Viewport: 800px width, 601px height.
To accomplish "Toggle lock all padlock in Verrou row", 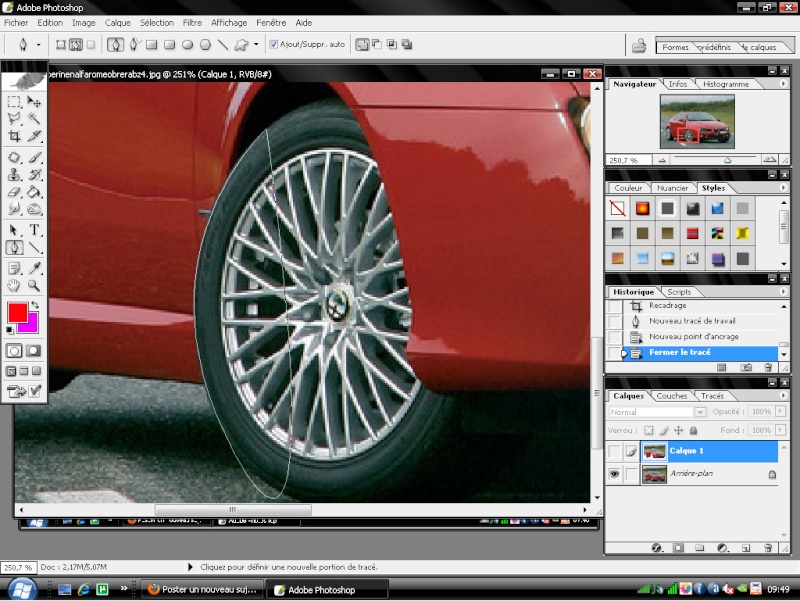I will [x=693, y=431].
